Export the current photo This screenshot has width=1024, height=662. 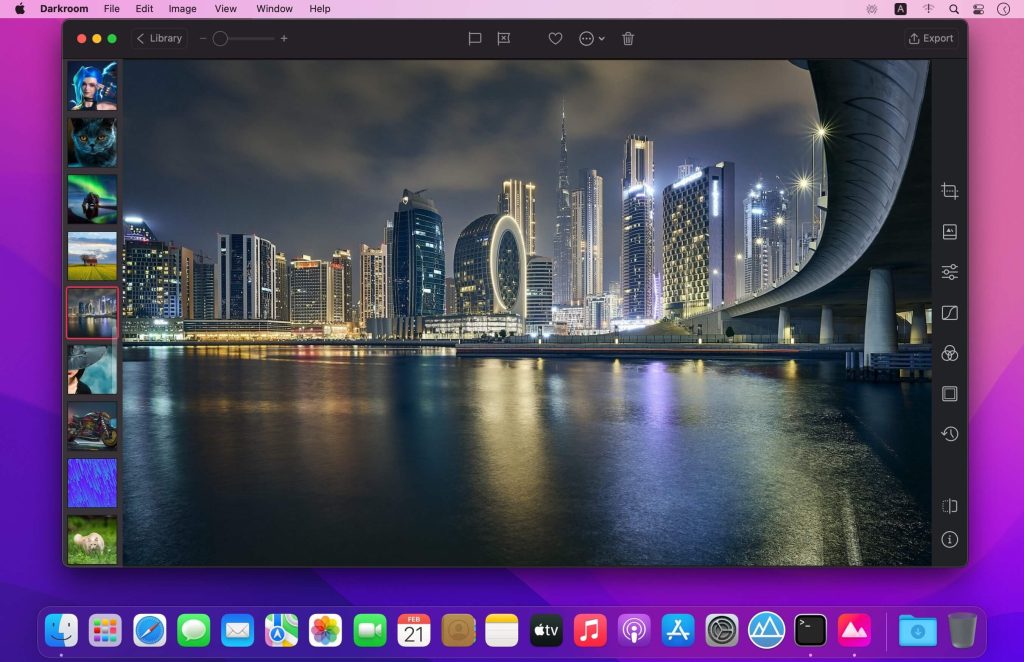tap(930, 38)
